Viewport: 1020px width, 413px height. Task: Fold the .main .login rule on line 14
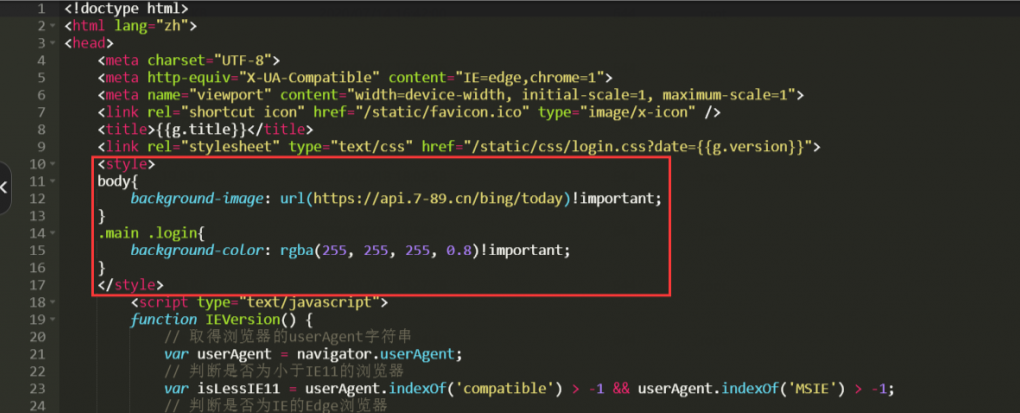[53, 233]
